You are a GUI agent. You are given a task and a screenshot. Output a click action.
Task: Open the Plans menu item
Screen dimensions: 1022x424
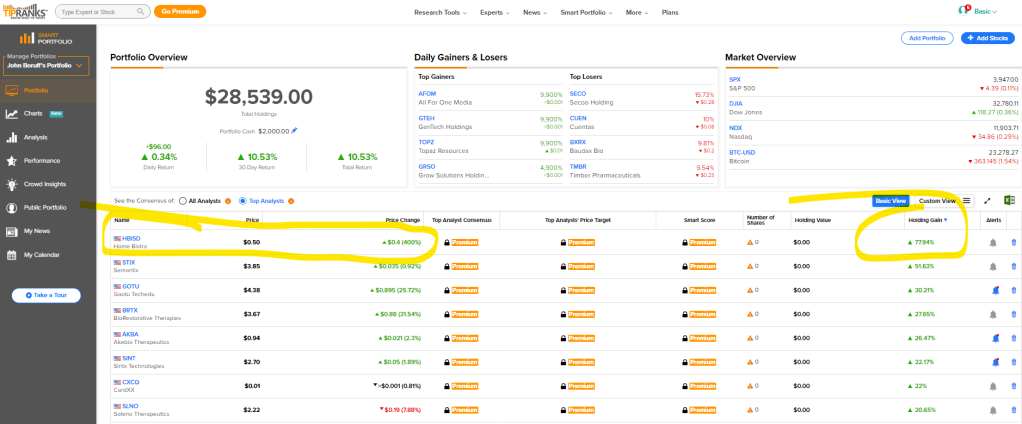click(x=698, y=12)
